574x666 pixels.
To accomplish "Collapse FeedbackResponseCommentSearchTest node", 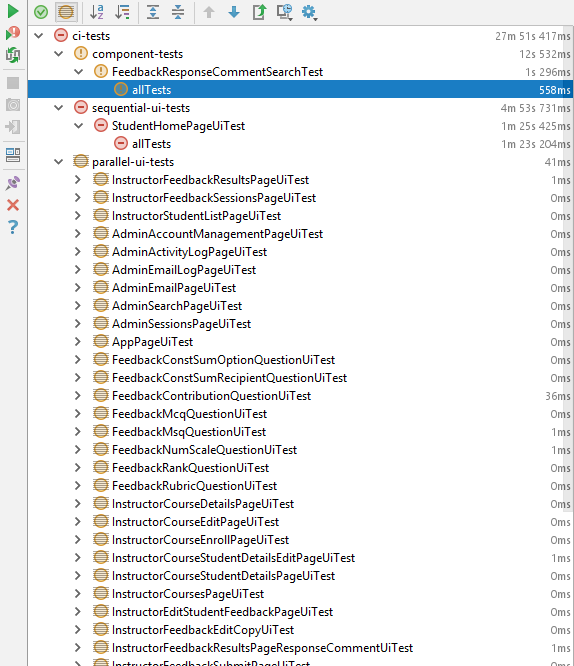I will point(79,72).
